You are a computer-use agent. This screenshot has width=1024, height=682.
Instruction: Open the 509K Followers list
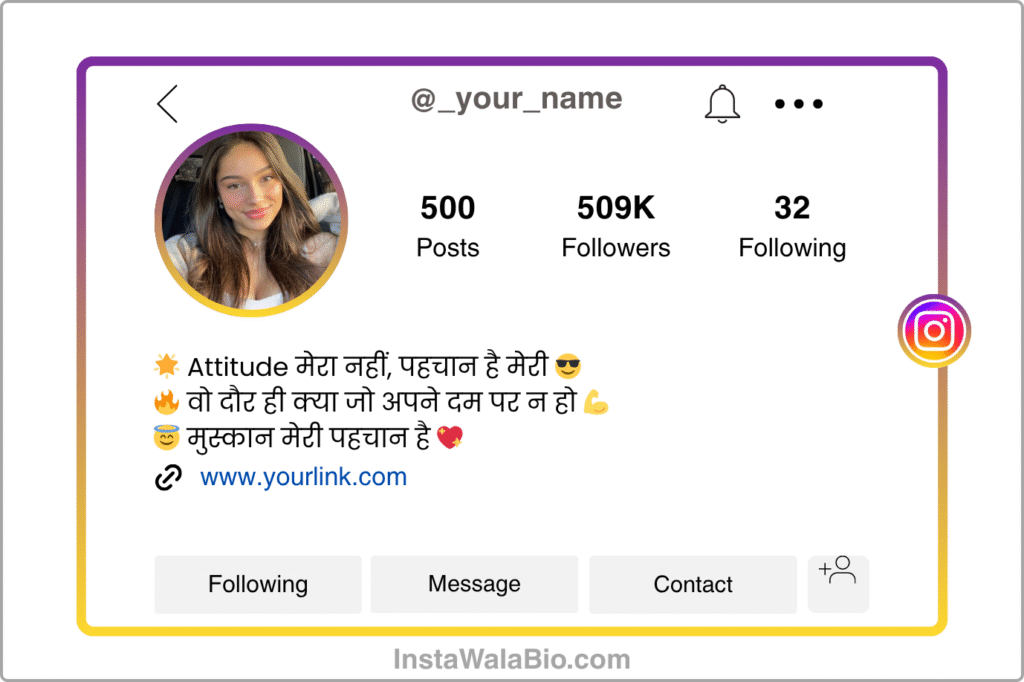click(x=616, y=226)
